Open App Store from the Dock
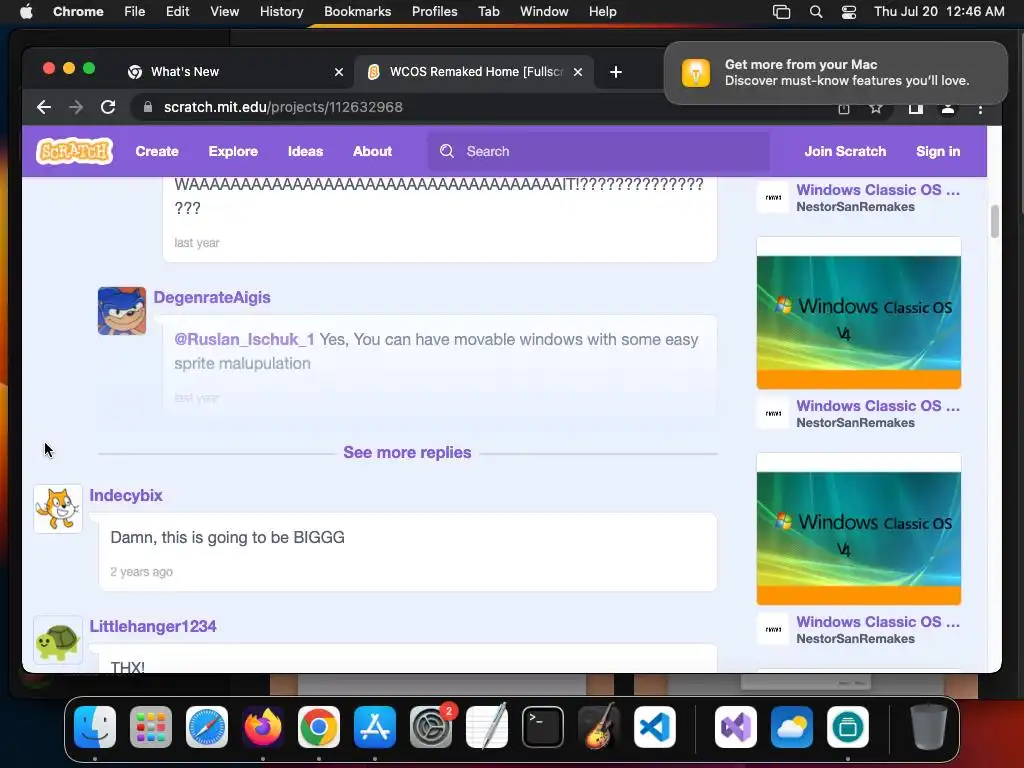This screenshot has width=1024, height=768. point(375,727)
